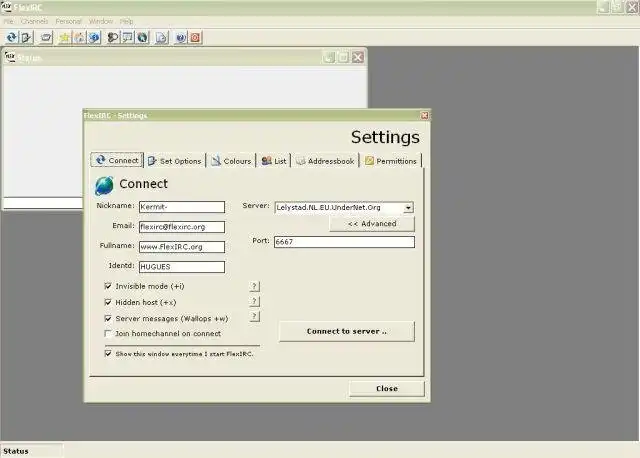Switch to the Permittions tab
The image size is (640, 458).
(x=391, y=161)
